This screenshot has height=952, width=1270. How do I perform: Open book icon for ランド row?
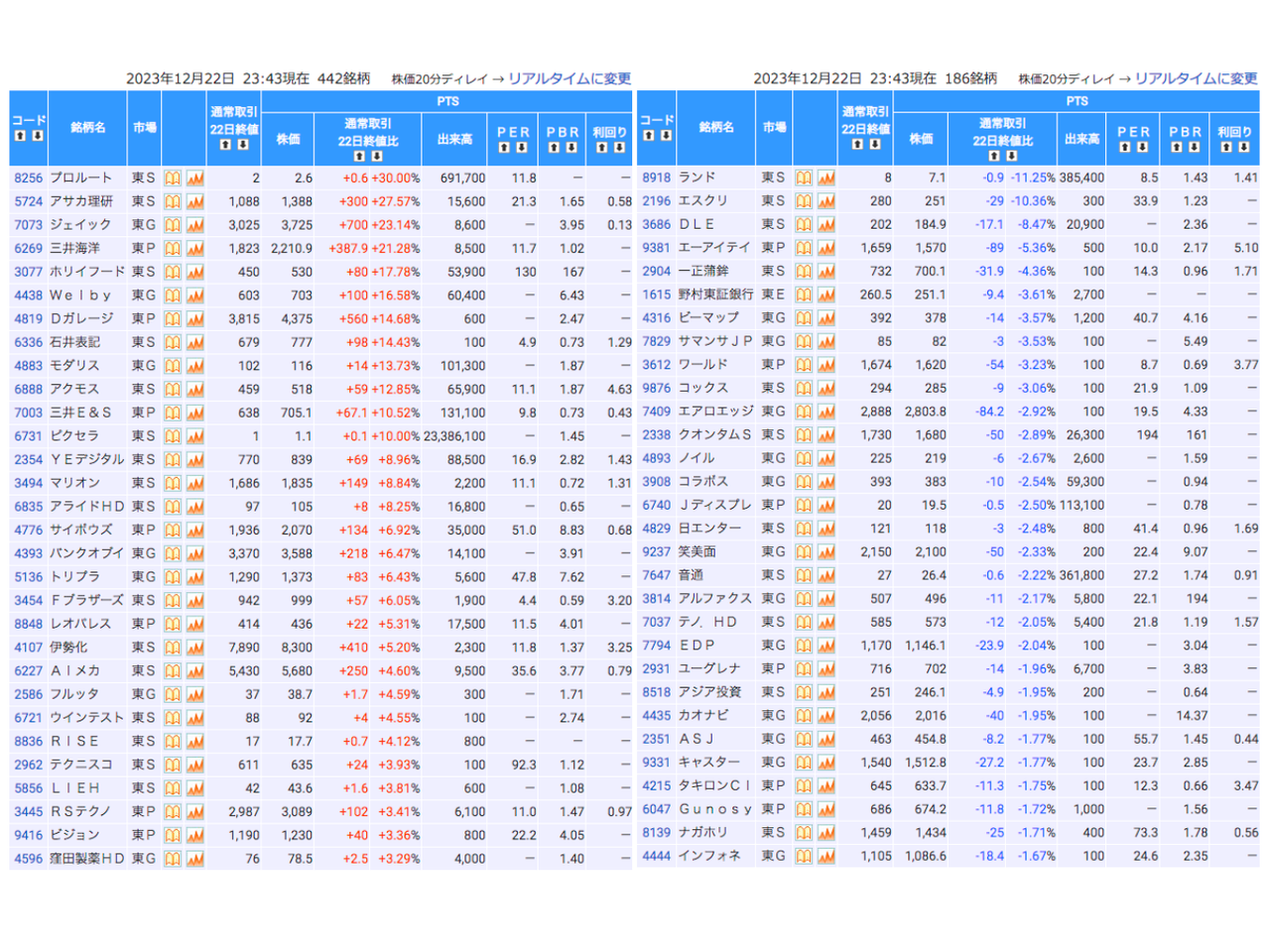pyautogui.click(x=804, y=178)
